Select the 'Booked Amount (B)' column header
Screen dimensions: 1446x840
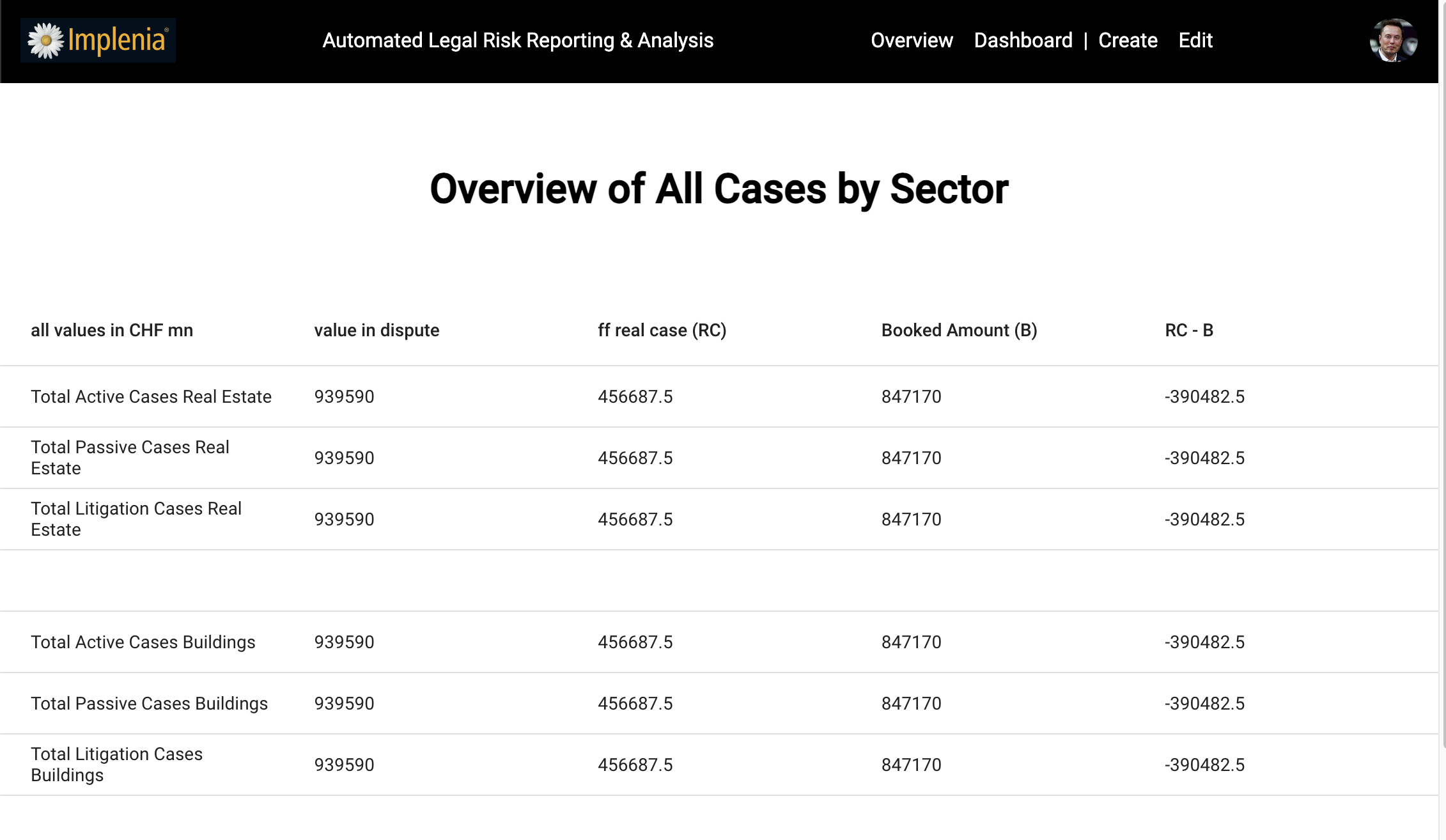coord(959,331)
